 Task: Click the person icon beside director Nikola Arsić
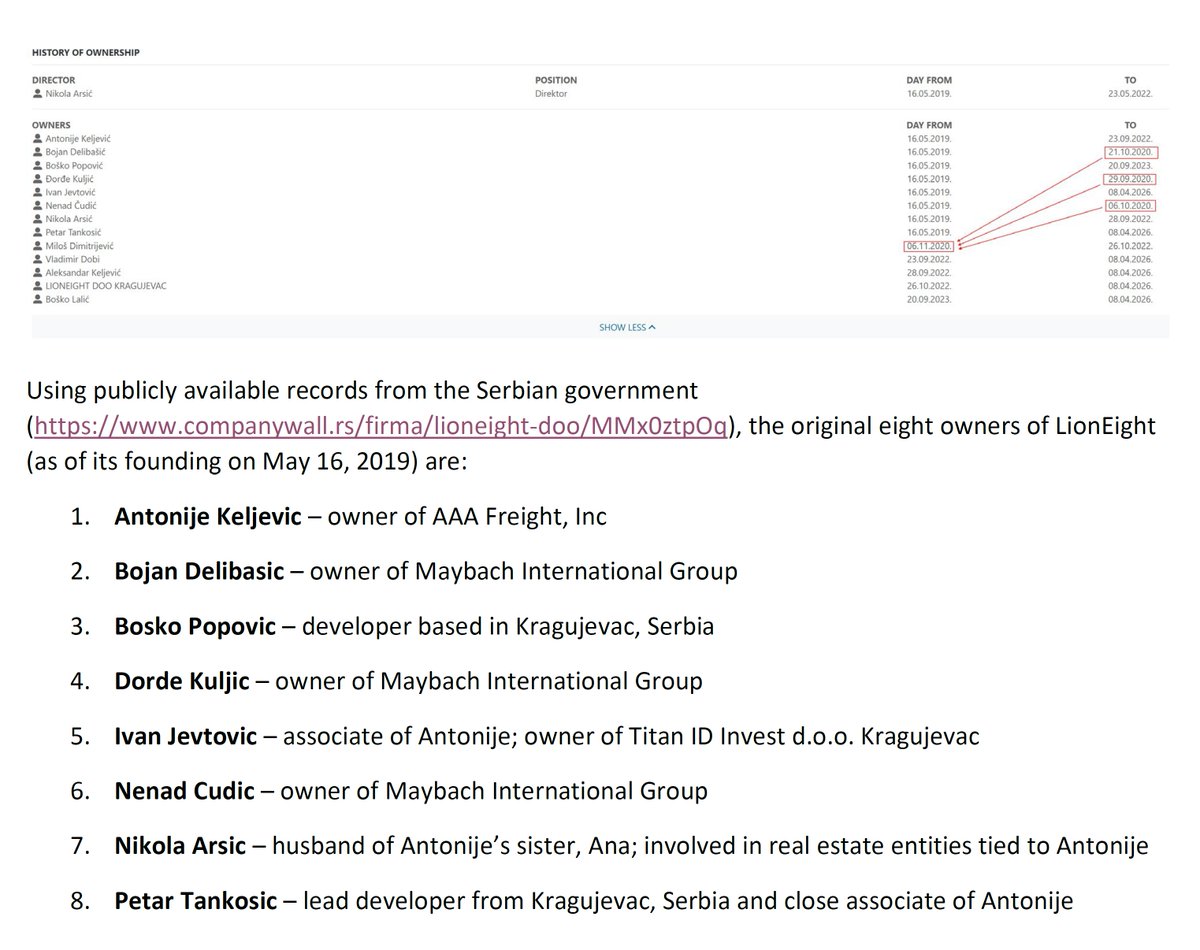click(38, 93)
